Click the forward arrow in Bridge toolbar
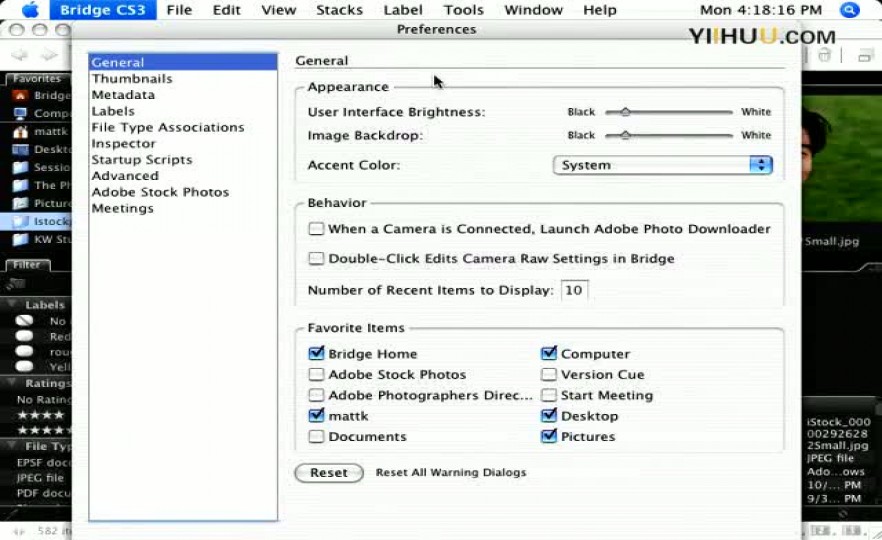This screenshot has width=882, height=540. tap(50, 54)
